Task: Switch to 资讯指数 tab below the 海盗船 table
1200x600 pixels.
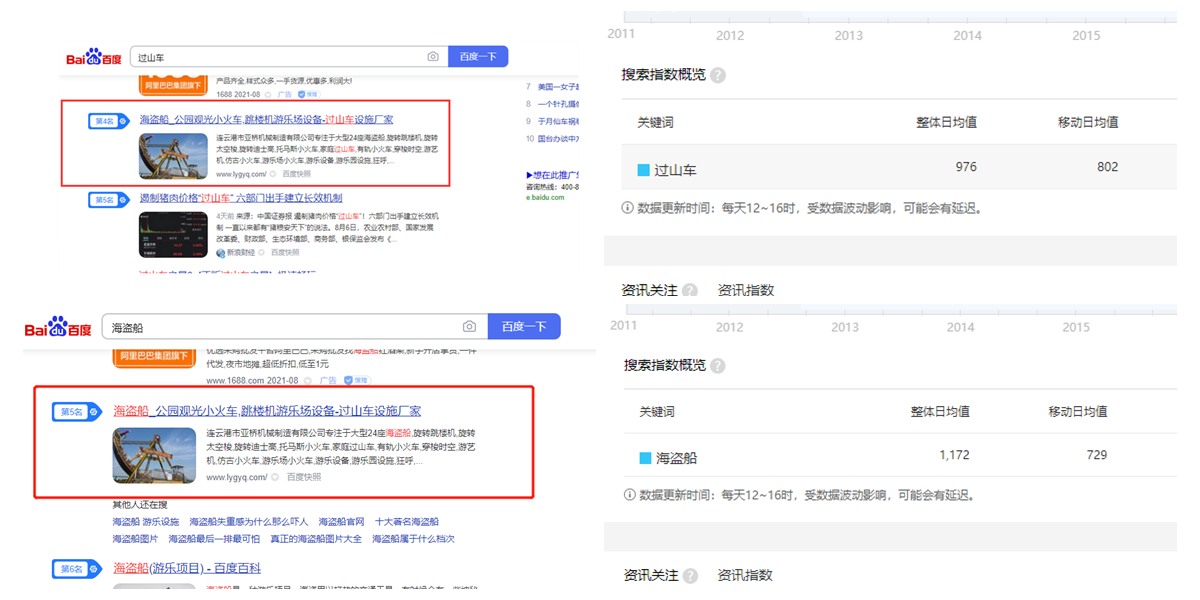Action: coord(745,576)
